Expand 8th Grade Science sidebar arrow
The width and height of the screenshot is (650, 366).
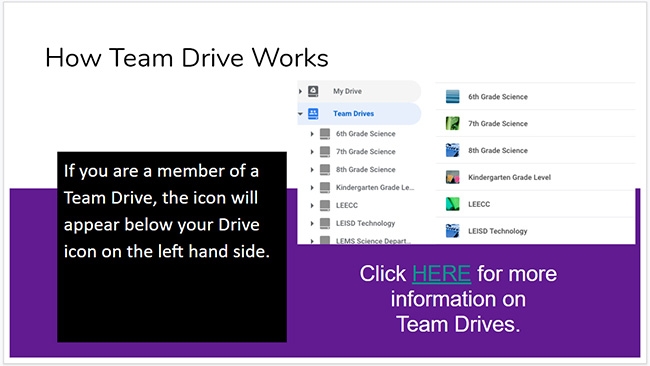[x=312, y=170]
